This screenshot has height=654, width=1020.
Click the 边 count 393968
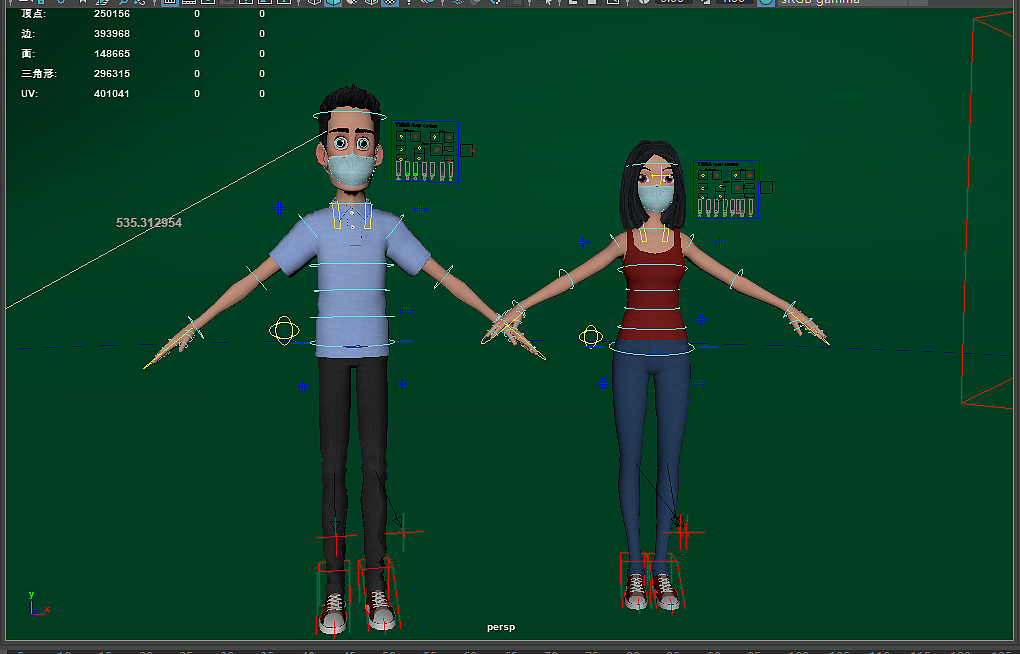coord(112,34)
